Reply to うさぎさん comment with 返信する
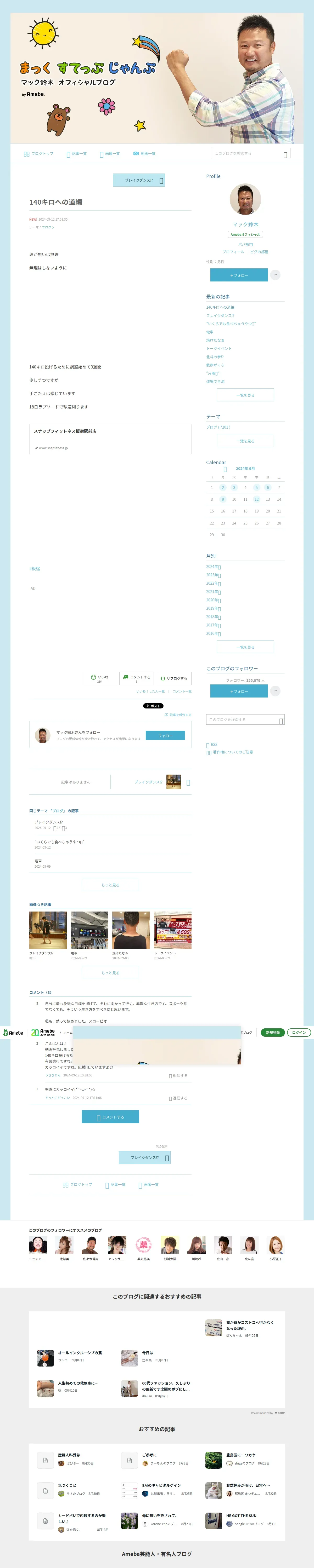 [178, 1076]
